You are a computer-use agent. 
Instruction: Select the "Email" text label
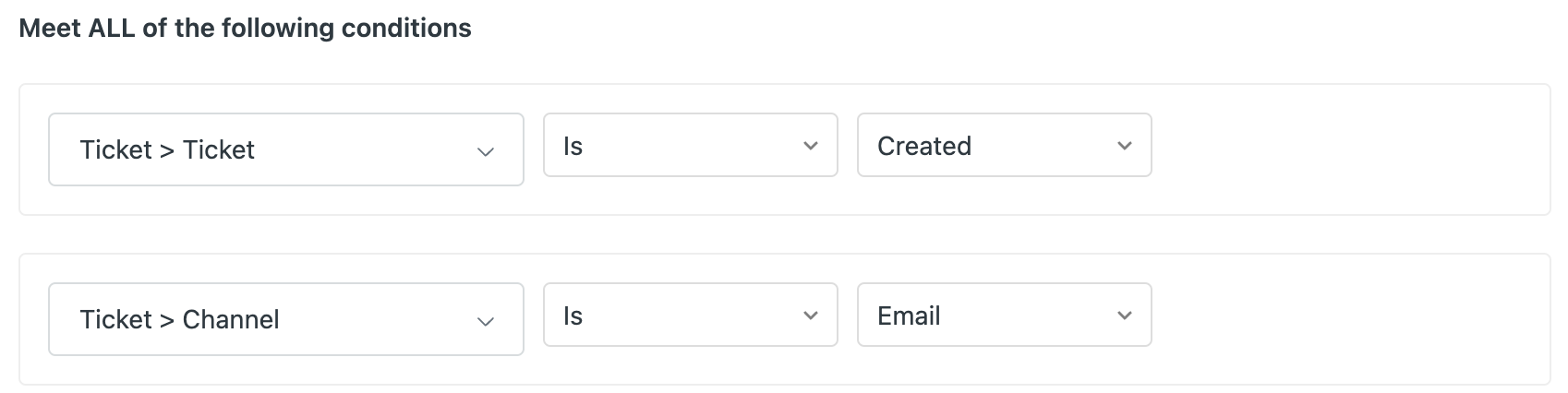pyautogui.click(x=909, y=316)
